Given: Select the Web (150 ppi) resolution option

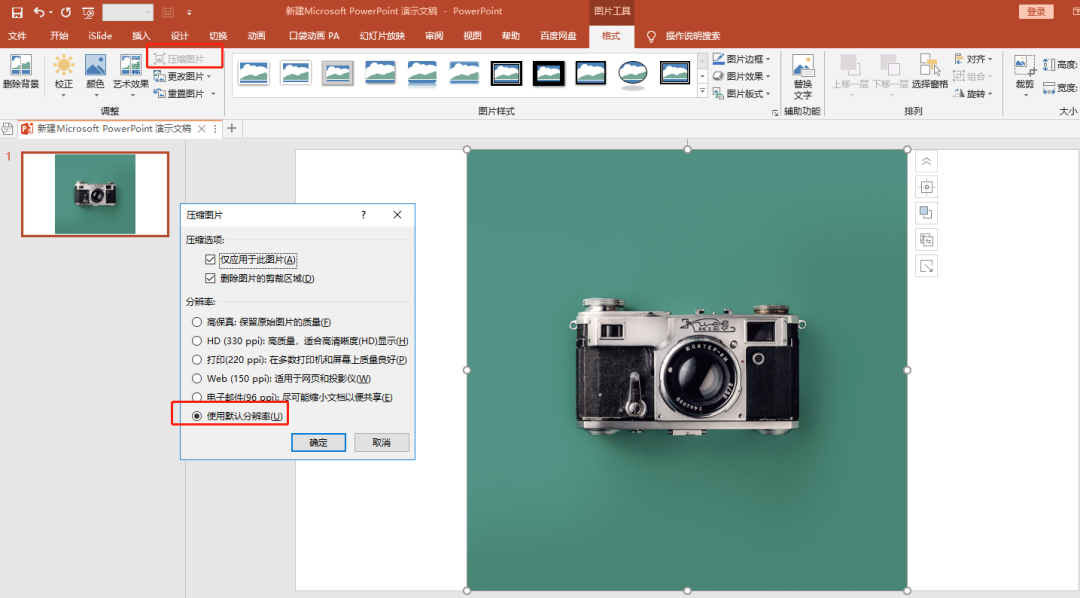Looking at the screenshot, I should tap(196, 379).
